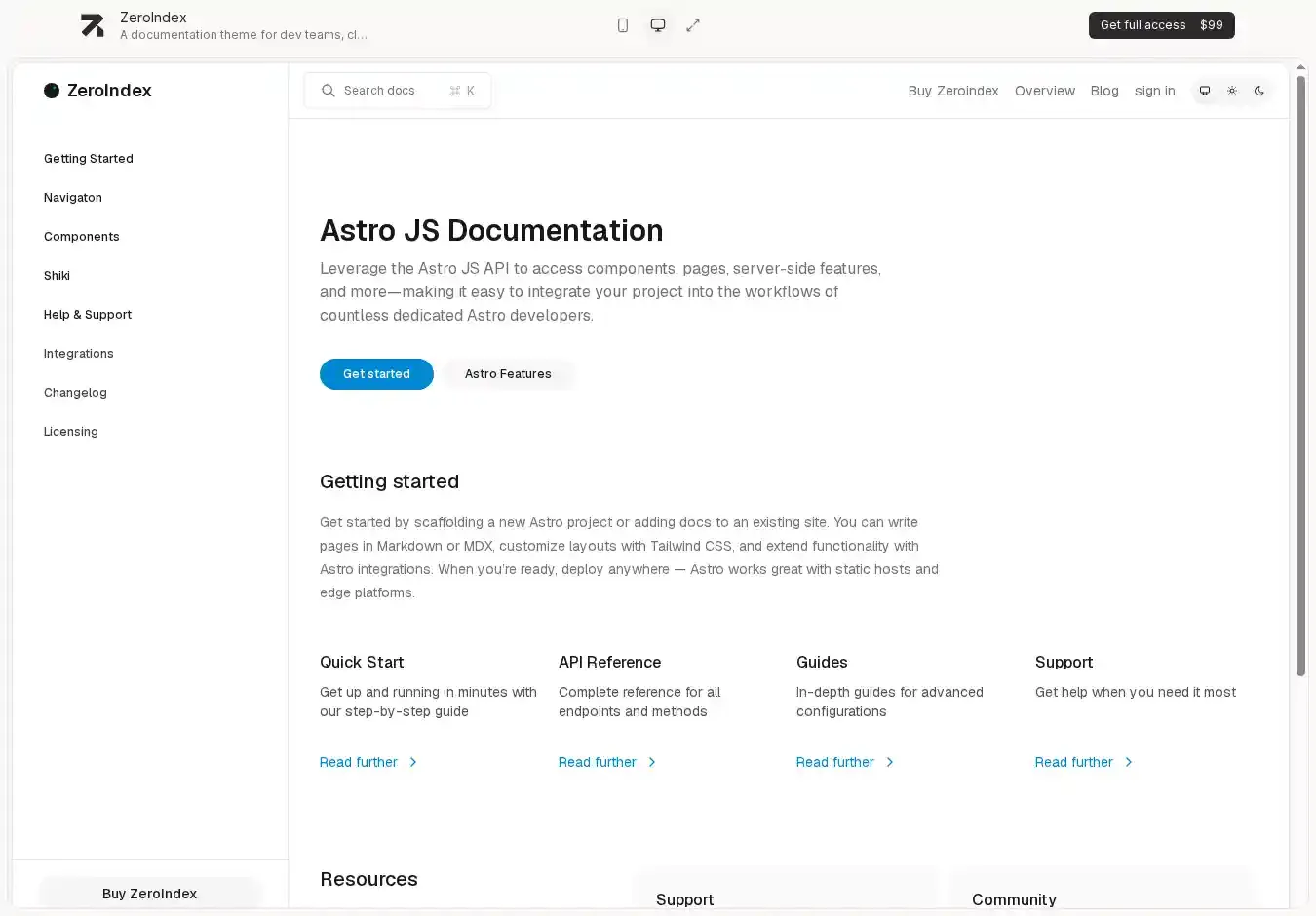Viewport: 1316px width, 916px height.
Task: Click the ZeroIndex sidebar brand name
Action: coord(109,91)
